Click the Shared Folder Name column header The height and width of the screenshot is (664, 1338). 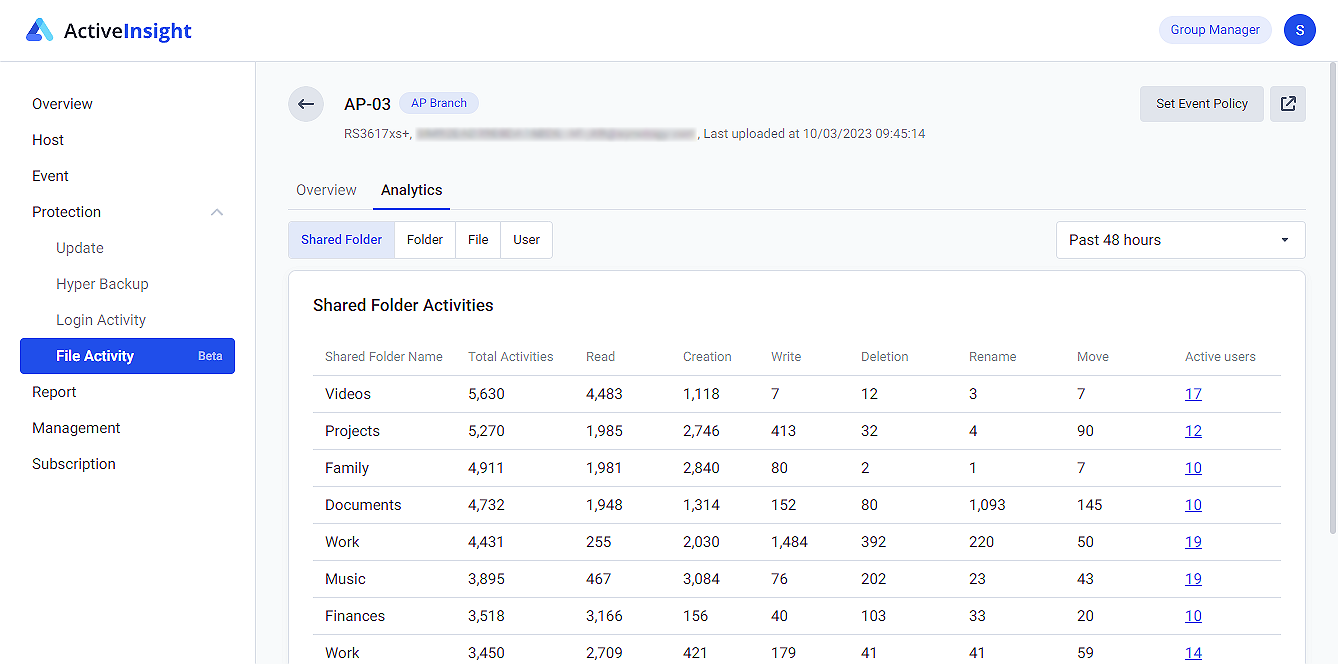[x=383, y=357]
